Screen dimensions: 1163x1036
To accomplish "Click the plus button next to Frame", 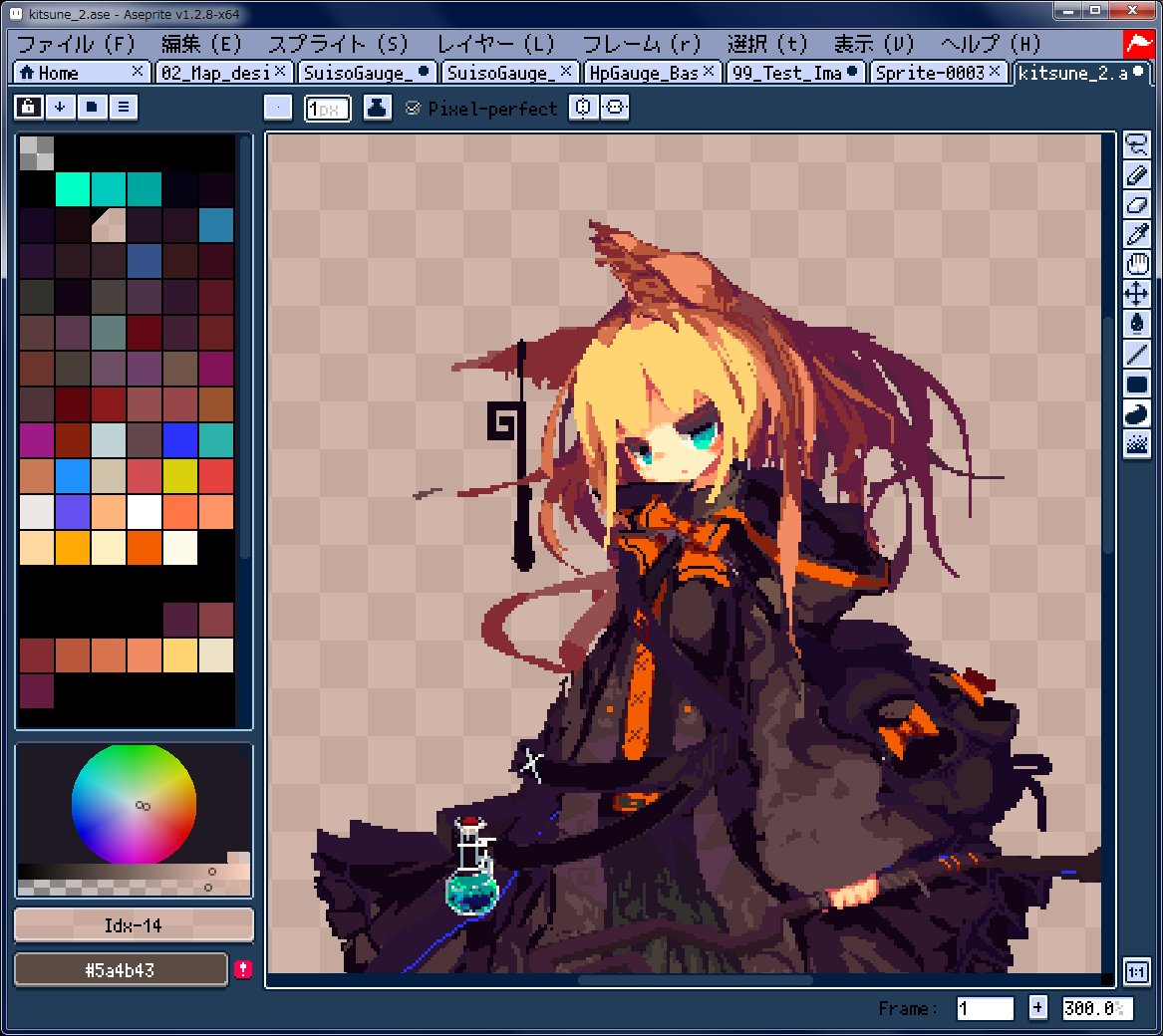I will 1037,1008.
